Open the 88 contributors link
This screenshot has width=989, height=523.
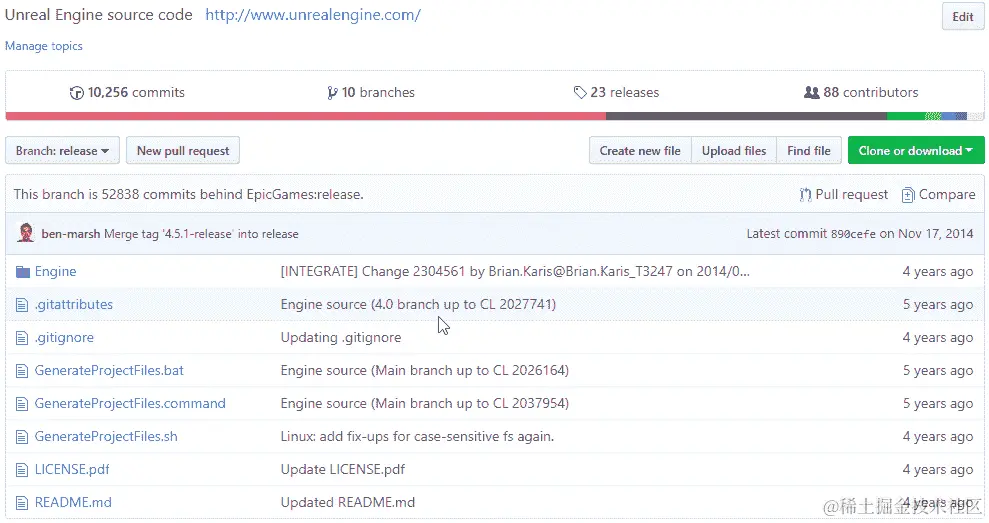click(861, 93)
